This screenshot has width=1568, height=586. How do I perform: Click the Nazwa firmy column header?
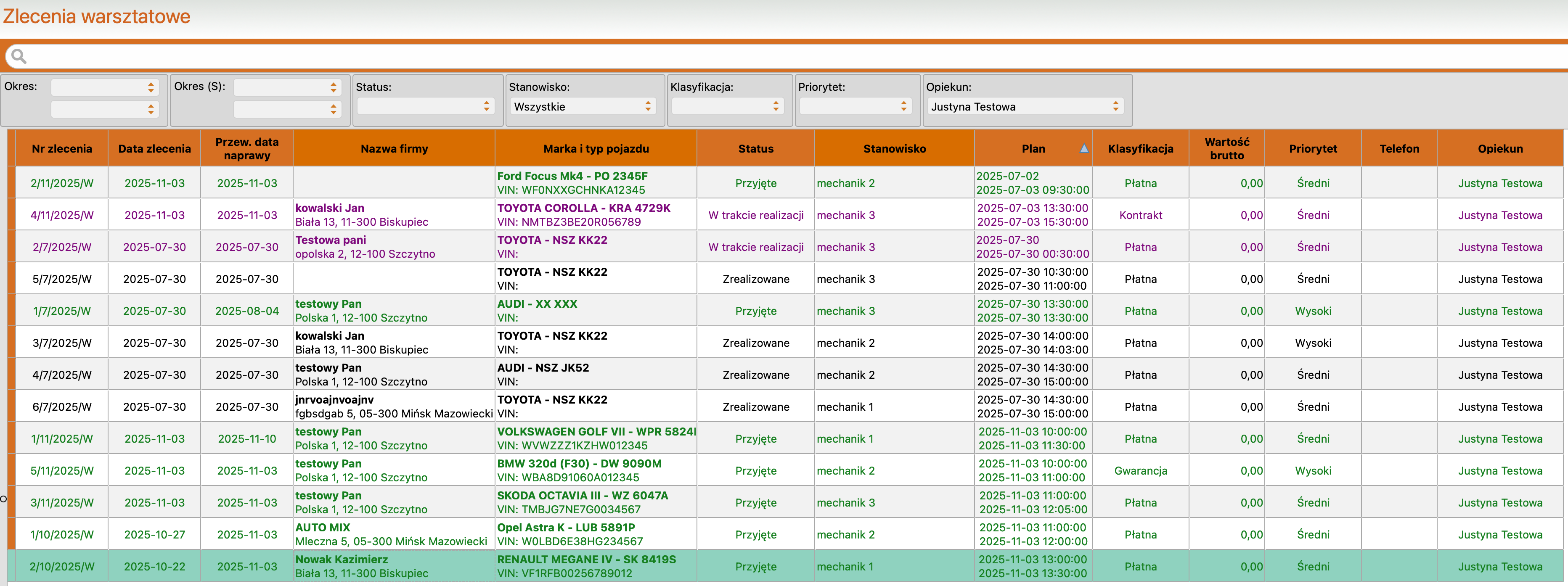[394, 148]
